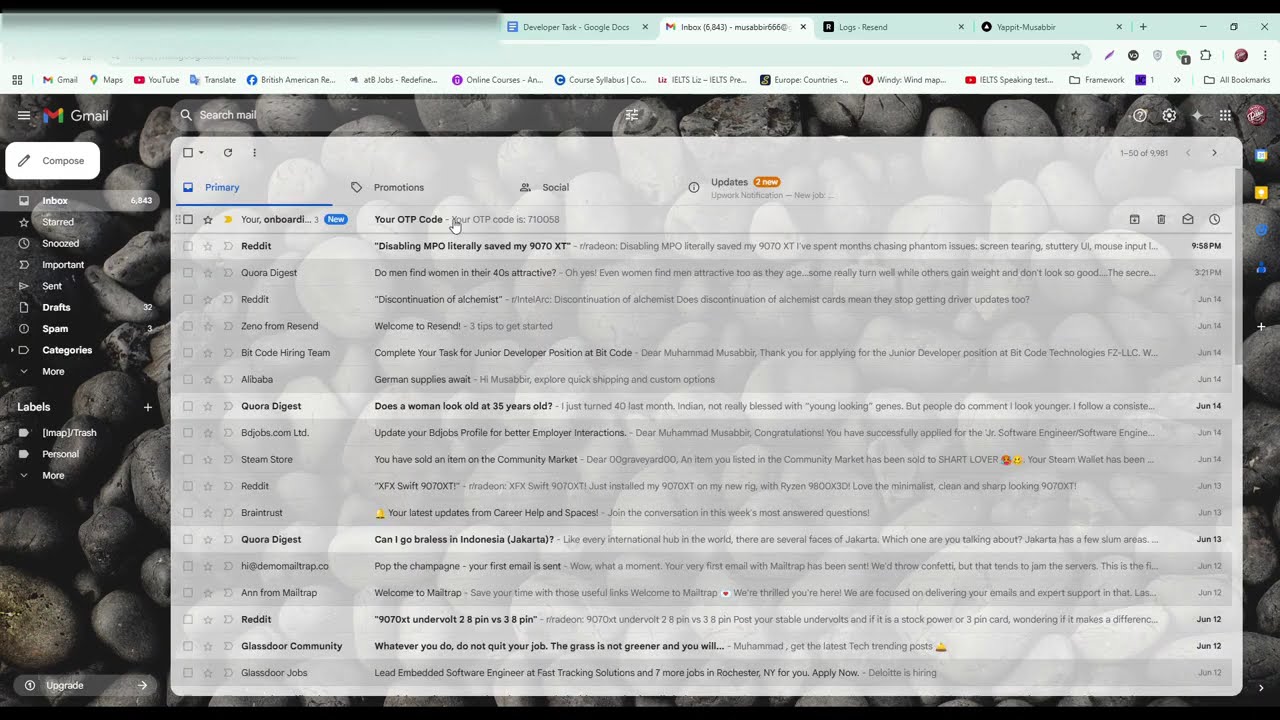
Task: Bookmark this page with the star icon
Action: (1076, 55)
